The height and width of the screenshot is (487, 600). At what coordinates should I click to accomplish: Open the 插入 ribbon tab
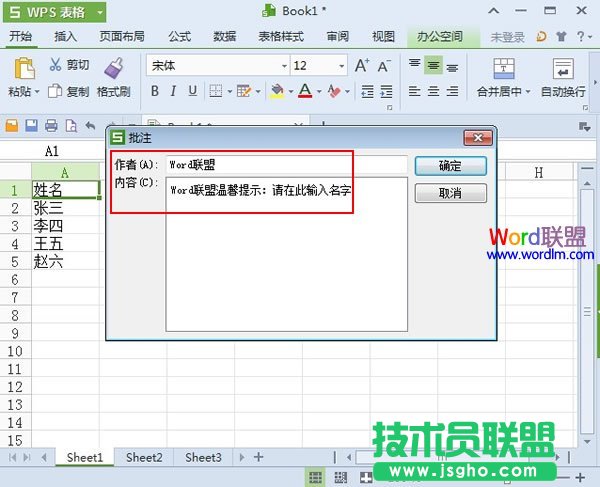(x=65, y=37)
